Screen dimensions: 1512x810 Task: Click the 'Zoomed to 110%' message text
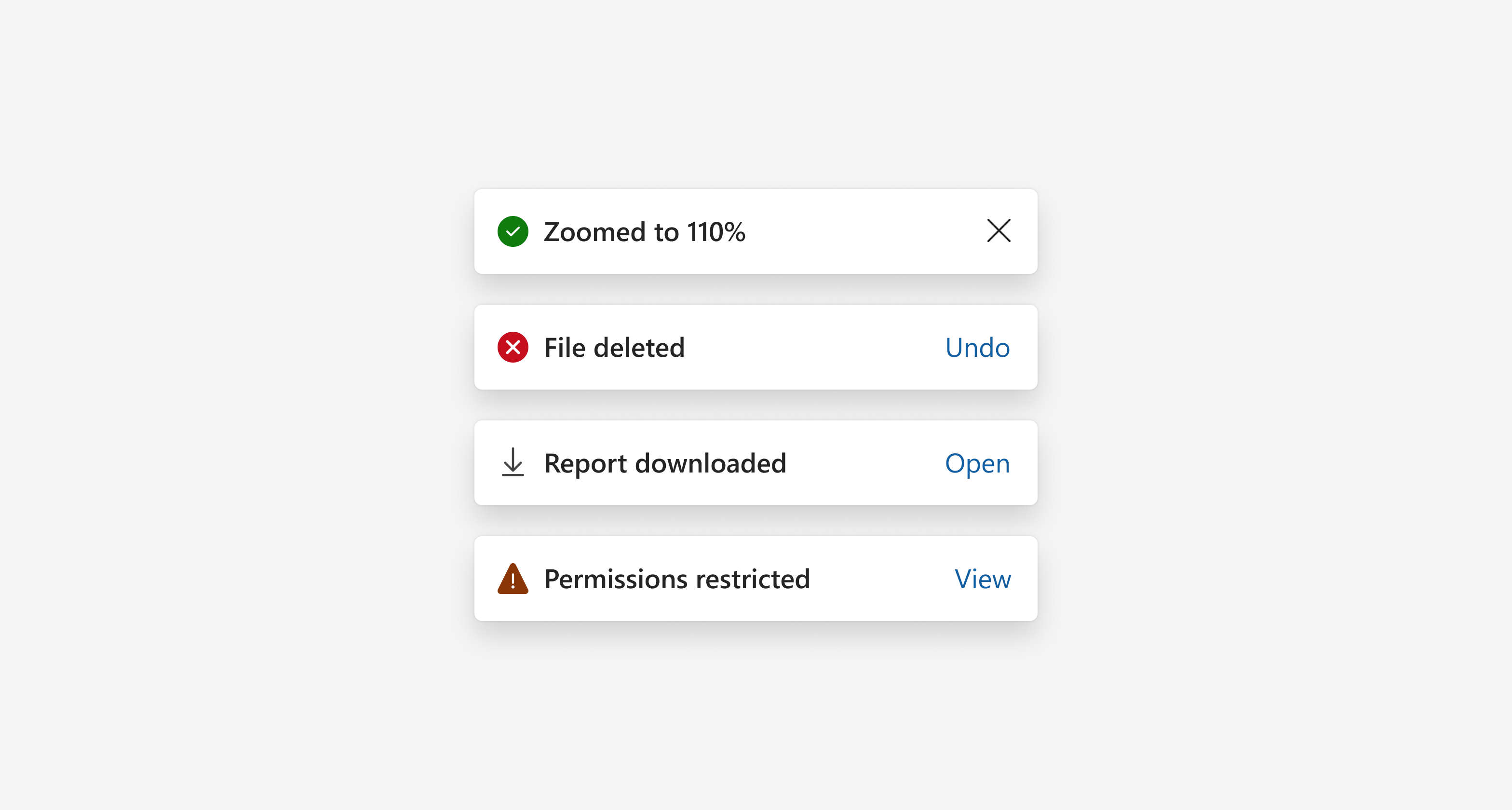[645, 232]
